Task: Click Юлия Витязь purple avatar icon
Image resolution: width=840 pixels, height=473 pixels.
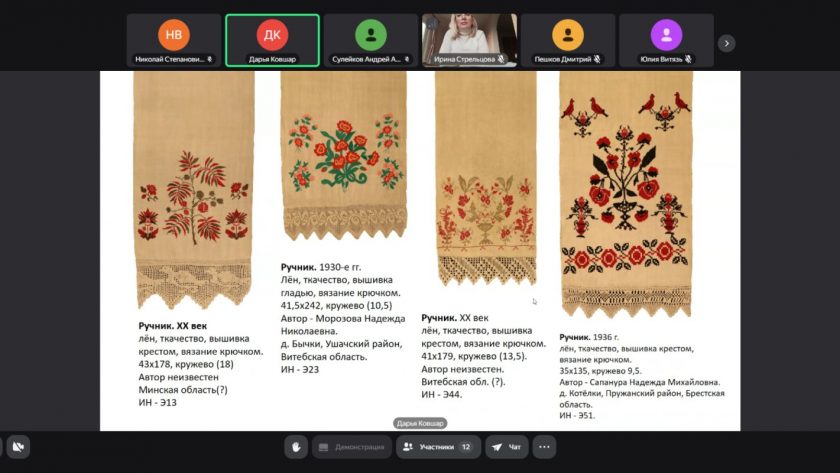Action: point(666,35)
